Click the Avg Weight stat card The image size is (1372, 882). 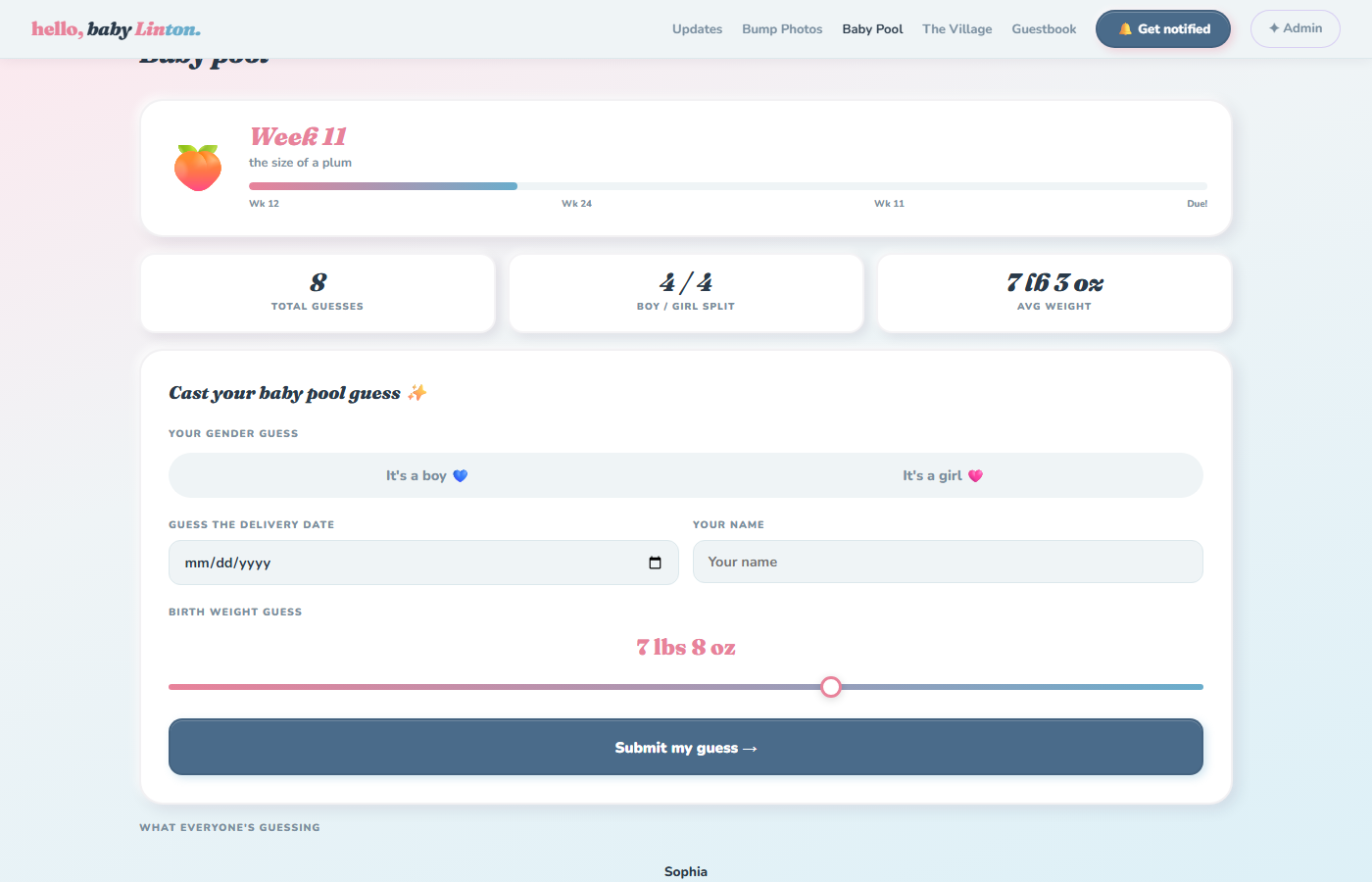pos(1054,293)
